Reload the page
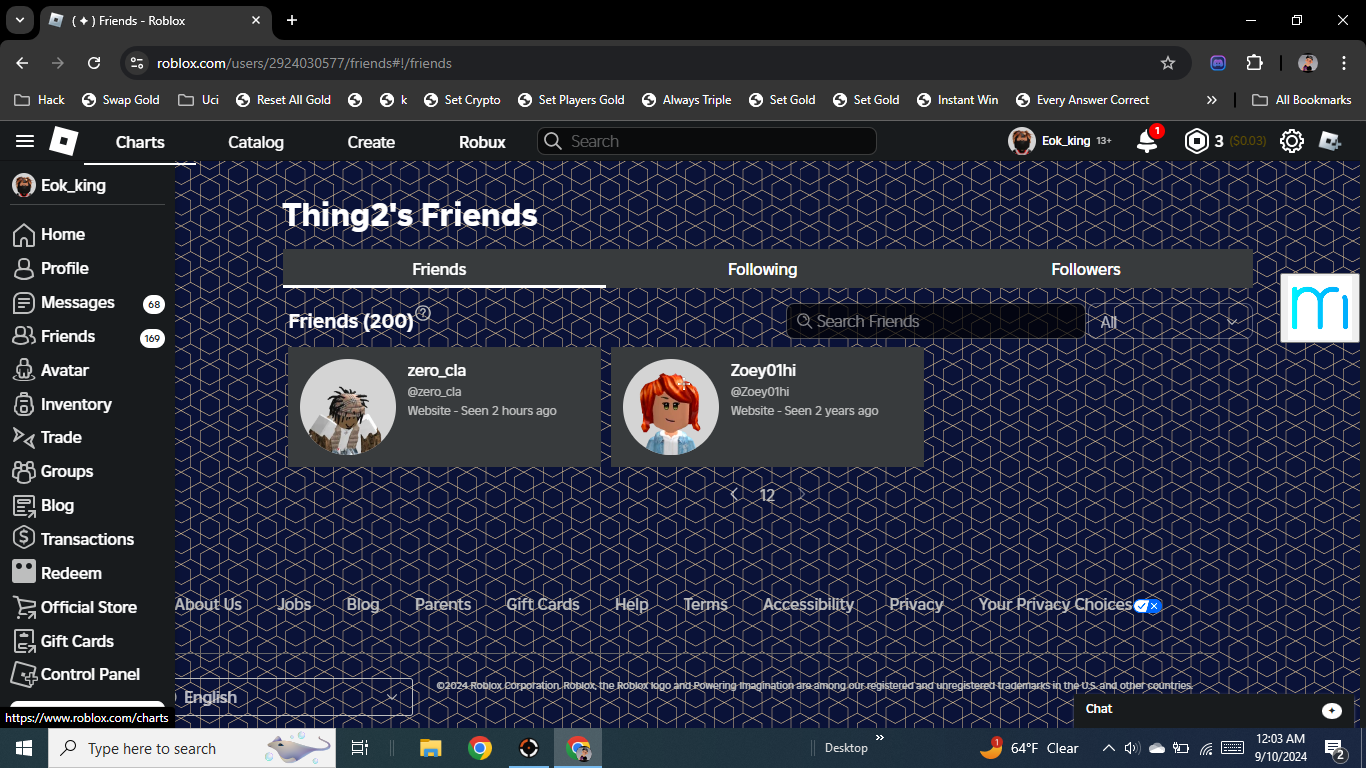Screen dimensions: 1366x768 [x=94, y=63]
